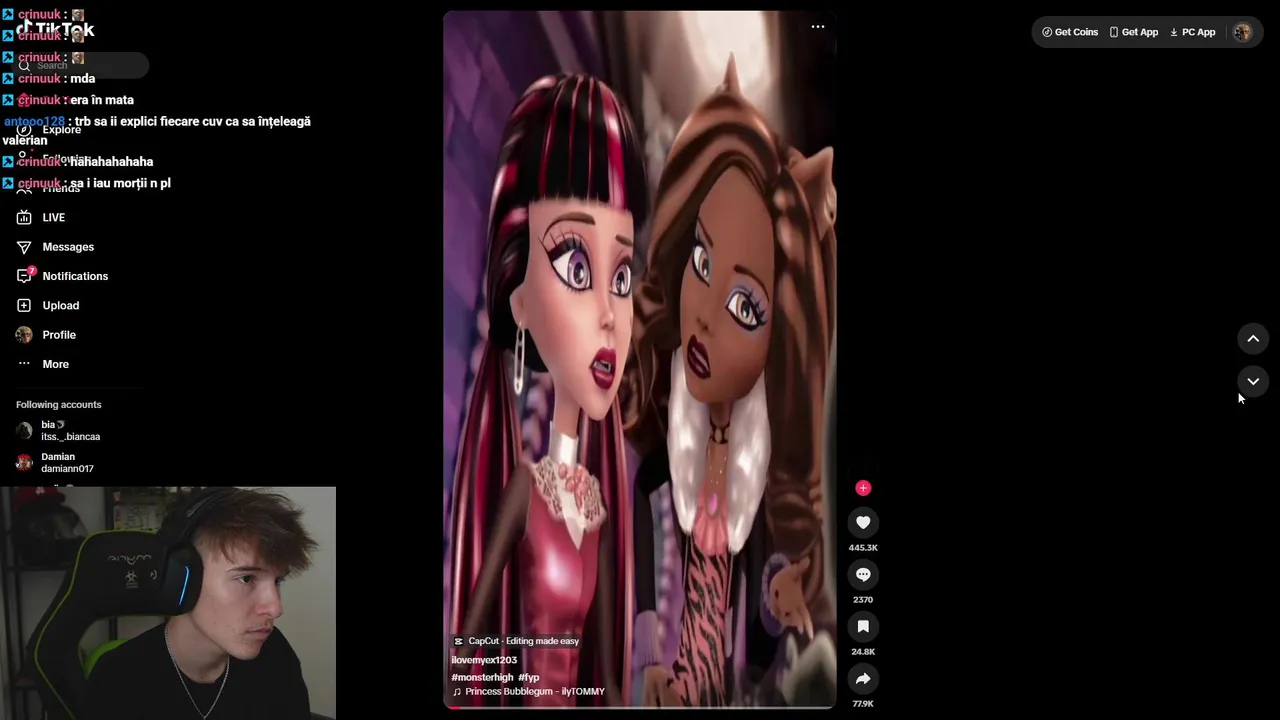Viewport: 1280px width, 720px height.
Task: Open the #monsterhigh hashtag
Action: coord(482,677)
